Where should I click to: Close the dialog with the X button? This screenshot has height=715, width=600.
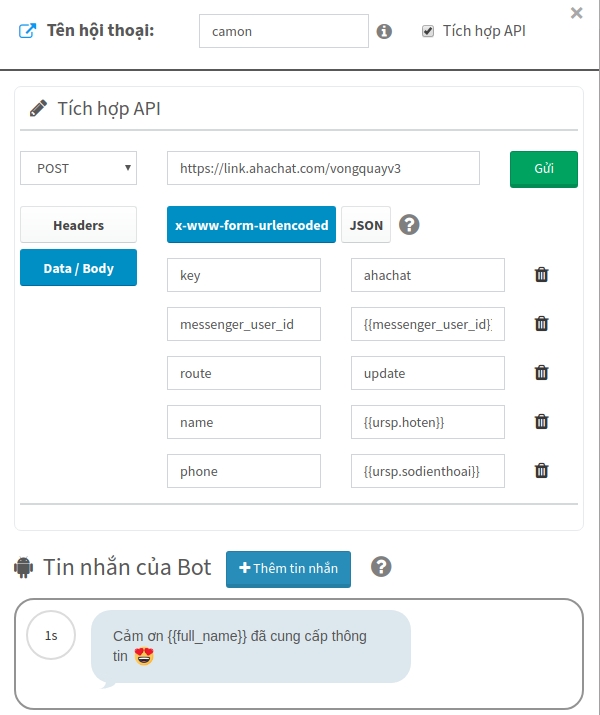pyautogui.click(x=576, y=13)
